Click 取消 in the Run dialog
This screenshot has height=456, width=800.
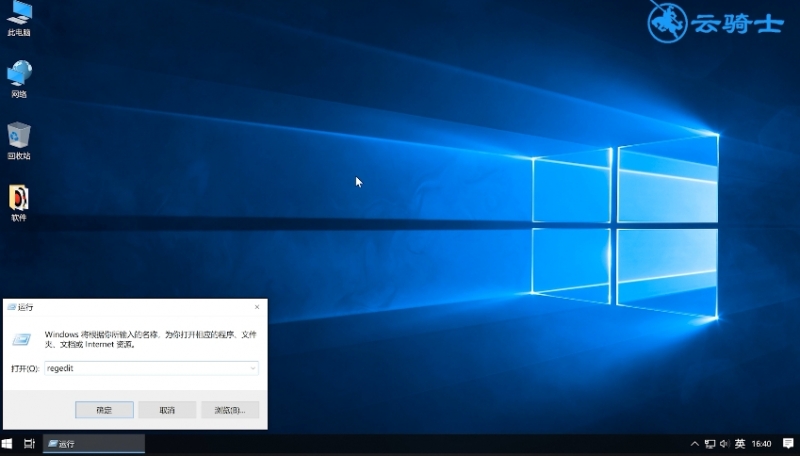click(x=167, y=410)
